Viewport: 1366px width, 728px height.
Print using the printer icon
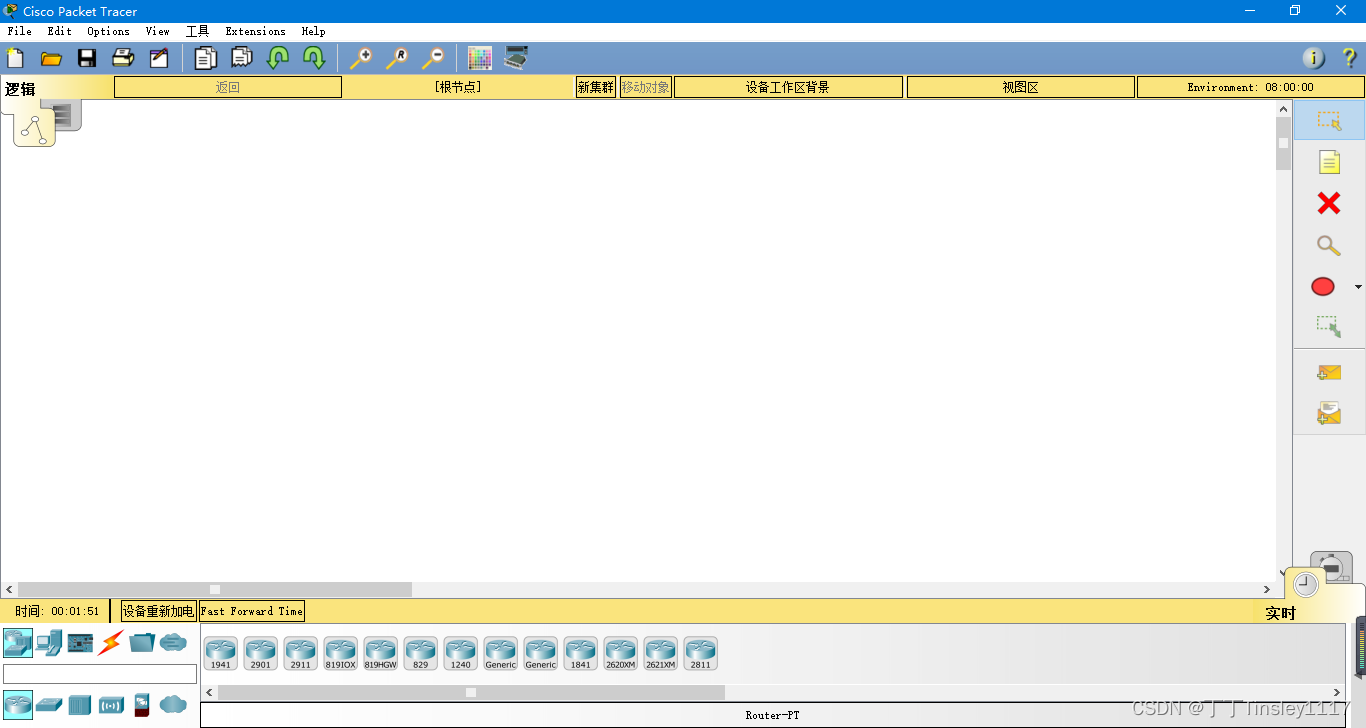coord(122,58)
